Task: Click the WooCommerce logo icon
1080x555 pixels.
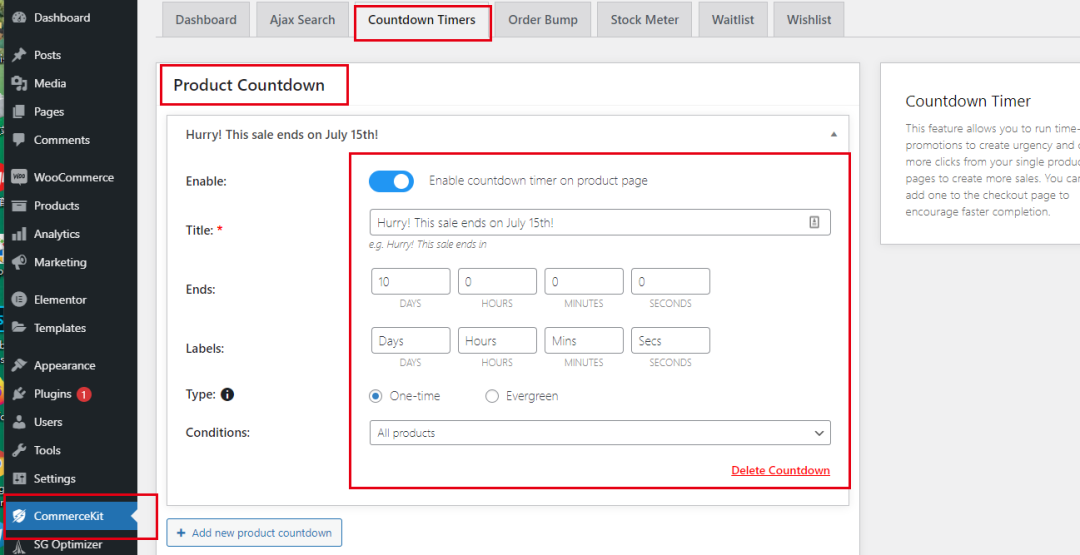Action: (x=19, y=177)
